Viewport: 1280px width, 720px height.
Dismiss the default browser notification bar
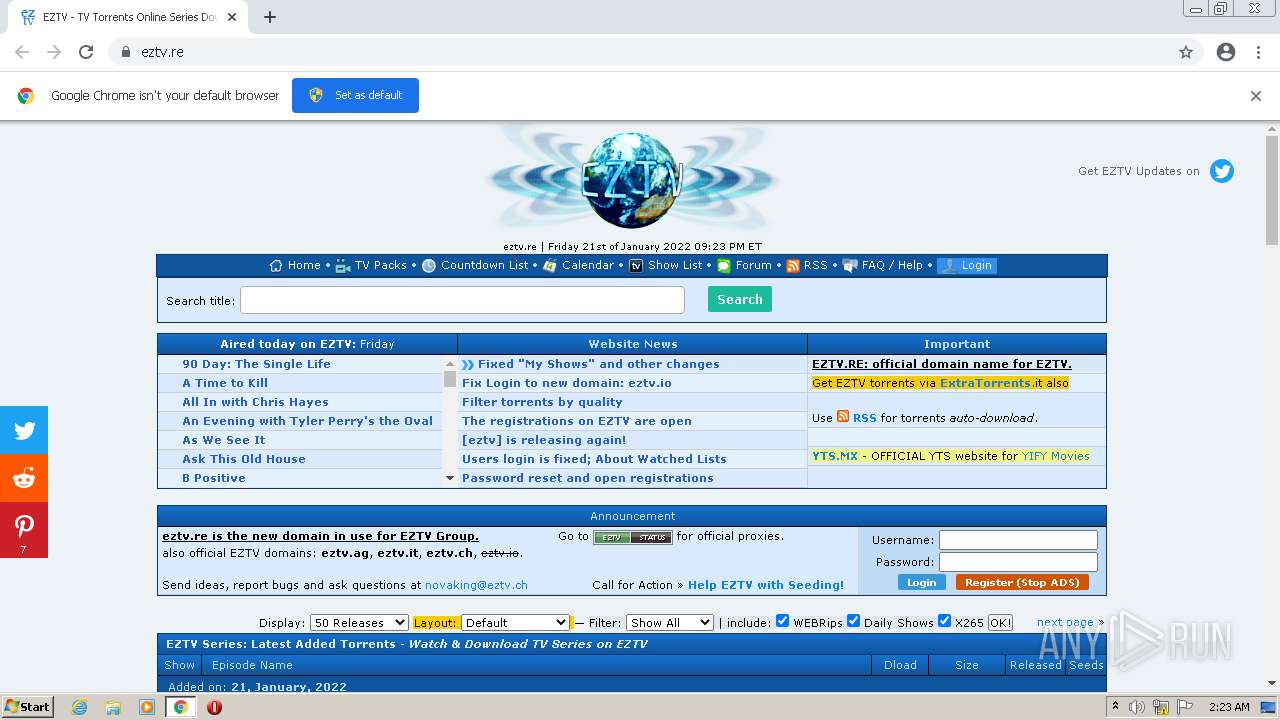[x=1256, y=96]
